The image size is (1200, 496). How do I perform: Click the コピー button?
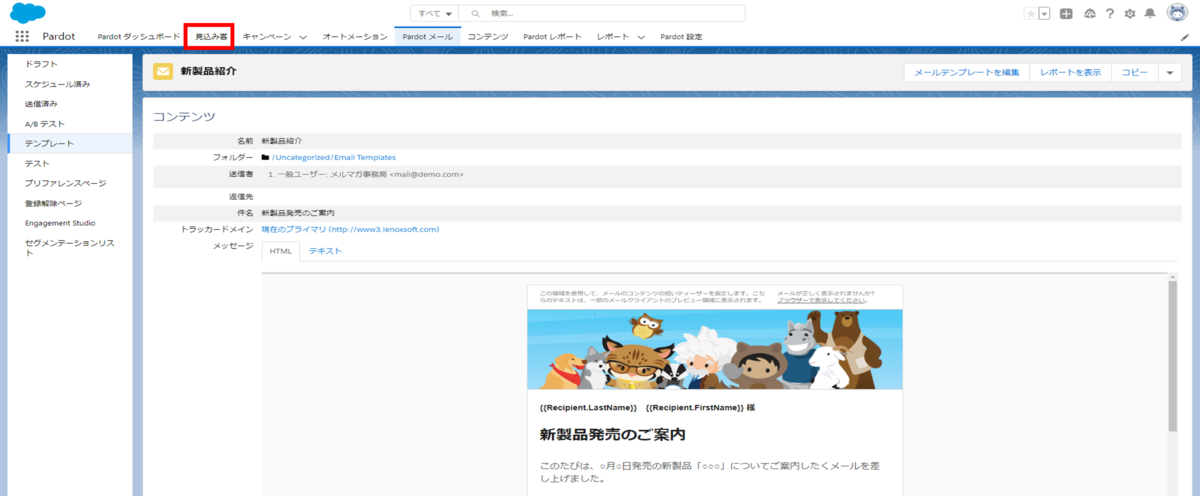click(x=1134, y=72)
